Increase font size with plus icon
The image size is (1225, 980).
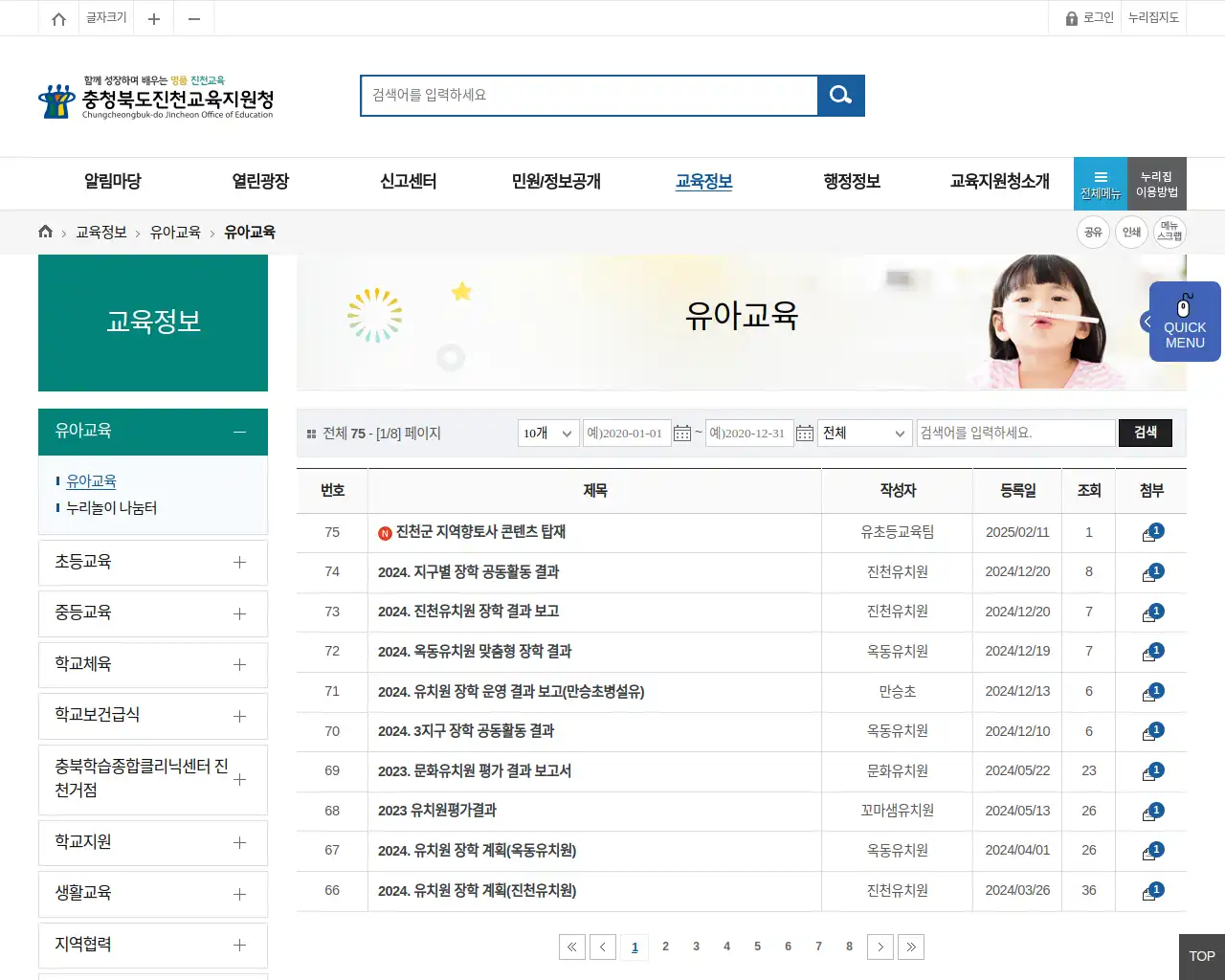point(153,18)
